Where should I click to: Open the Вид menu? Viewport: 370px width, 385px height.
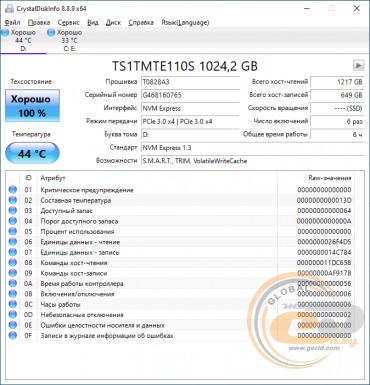click(x=93, y=22)
